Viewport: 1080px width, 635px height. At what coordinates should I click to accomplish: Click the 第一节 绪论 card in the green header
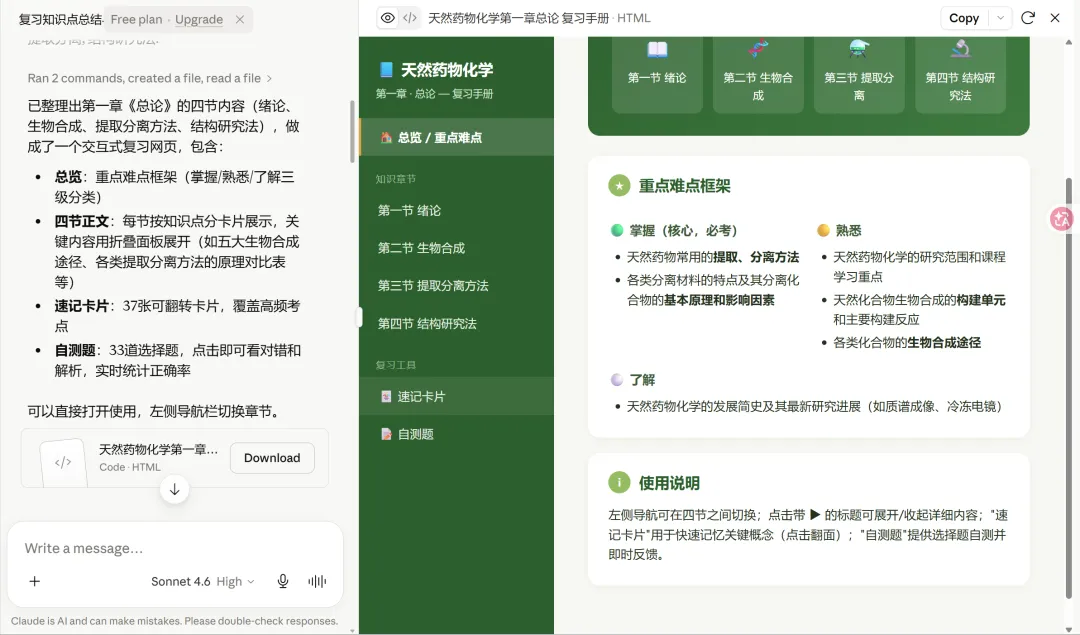click(657, 74)
